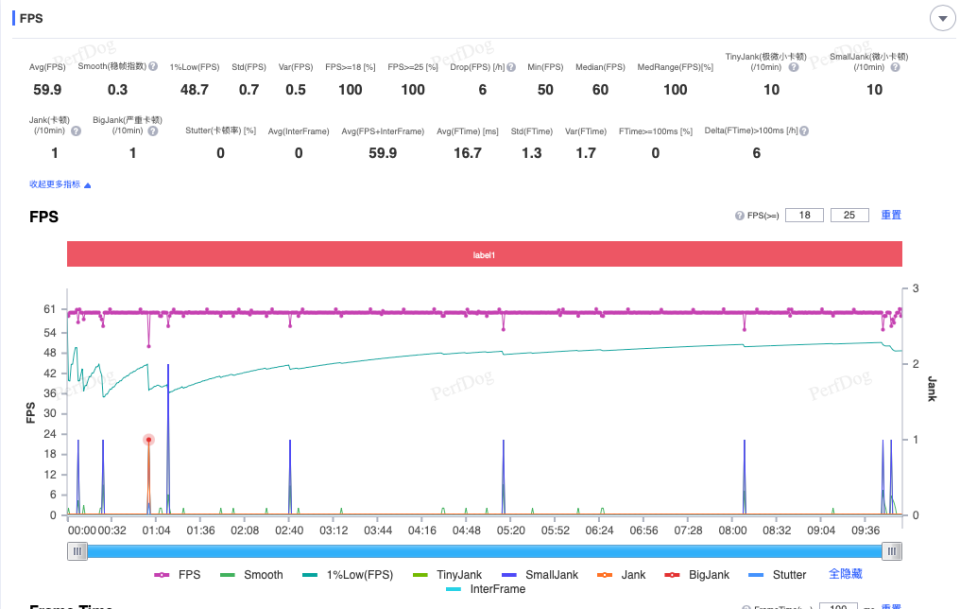960x609 pixels.
Task: Toggle BigJank series in legend
Action: [x=697, y=575]
